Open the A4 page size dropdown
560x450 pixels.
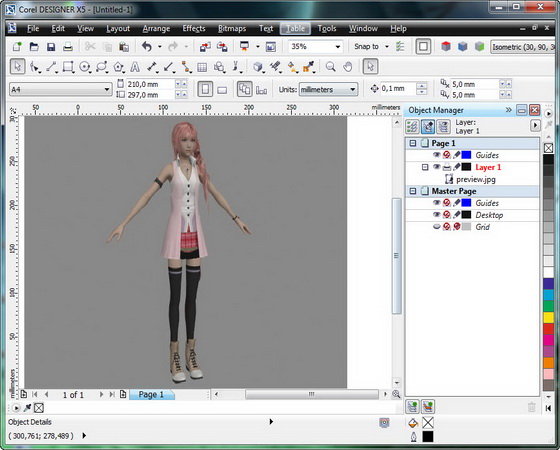click(106, 89)
